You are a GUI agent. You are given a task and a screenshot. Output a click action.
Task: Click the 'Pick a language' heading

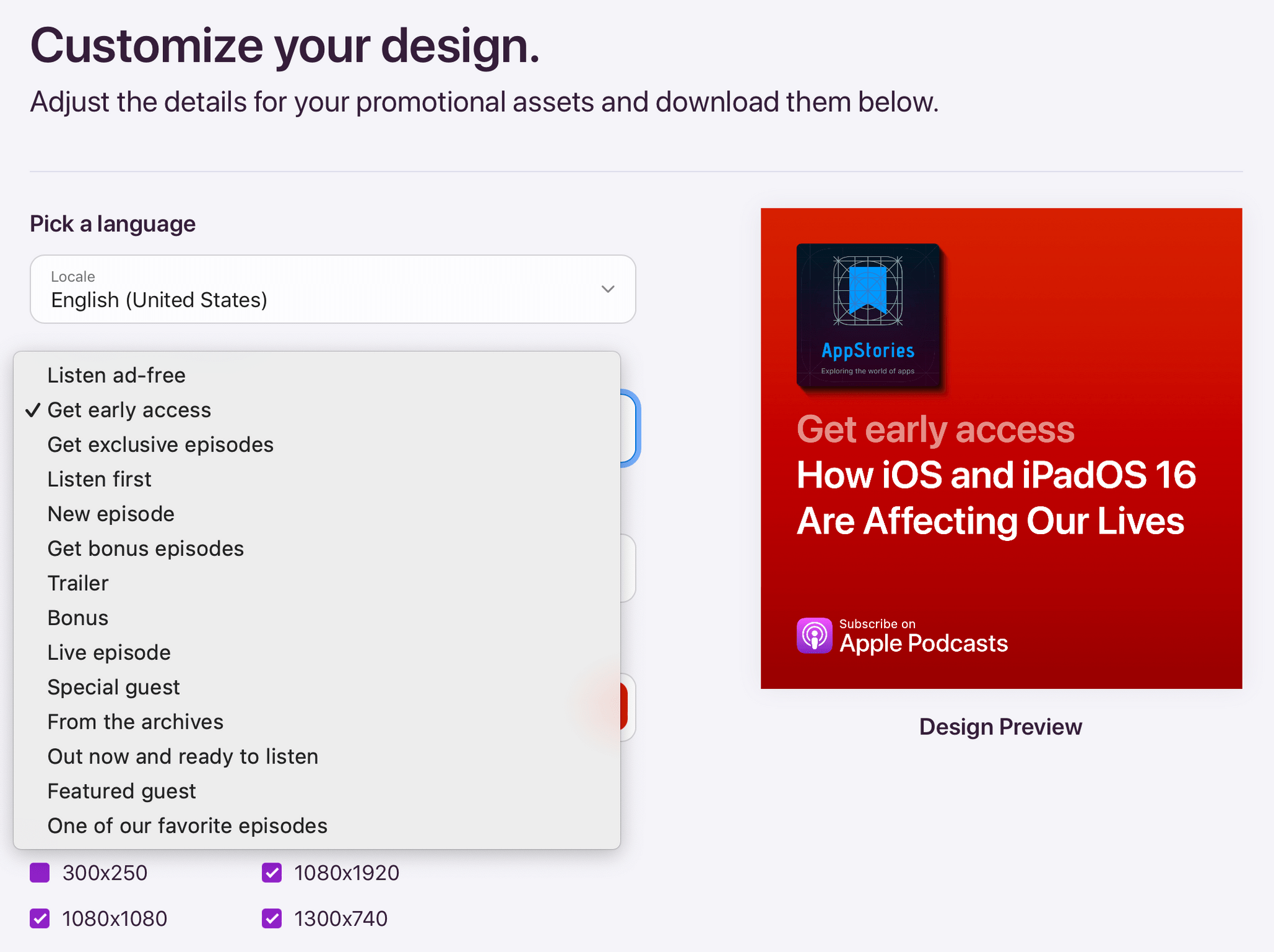[x=113, y=224]
